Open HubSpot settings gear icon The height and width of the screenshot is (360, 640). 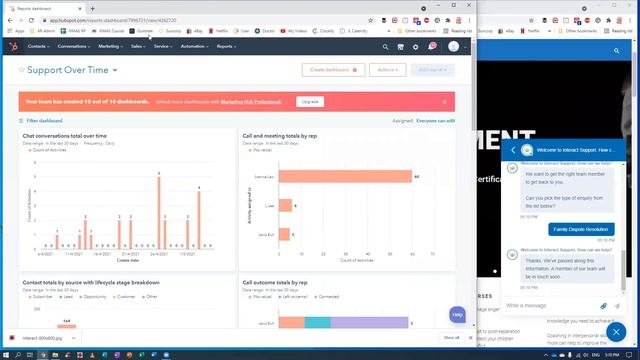point(416,47)
